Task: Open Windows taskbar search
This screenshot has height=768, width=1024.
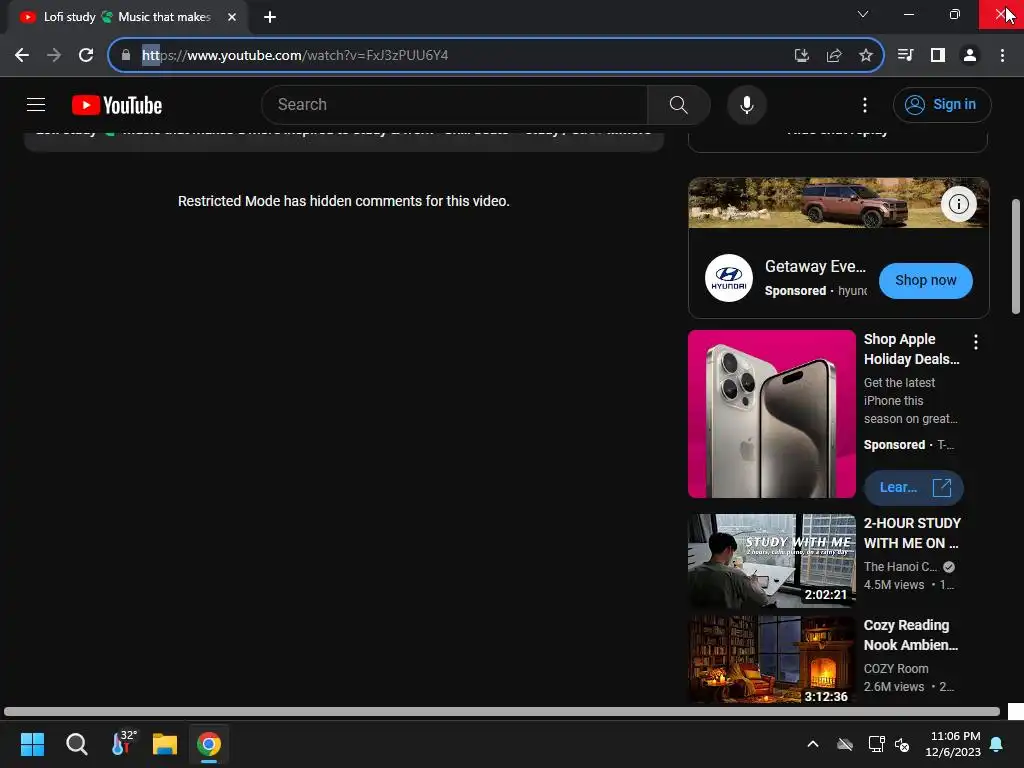Action: pyautogui.click(x=76, y=744)
